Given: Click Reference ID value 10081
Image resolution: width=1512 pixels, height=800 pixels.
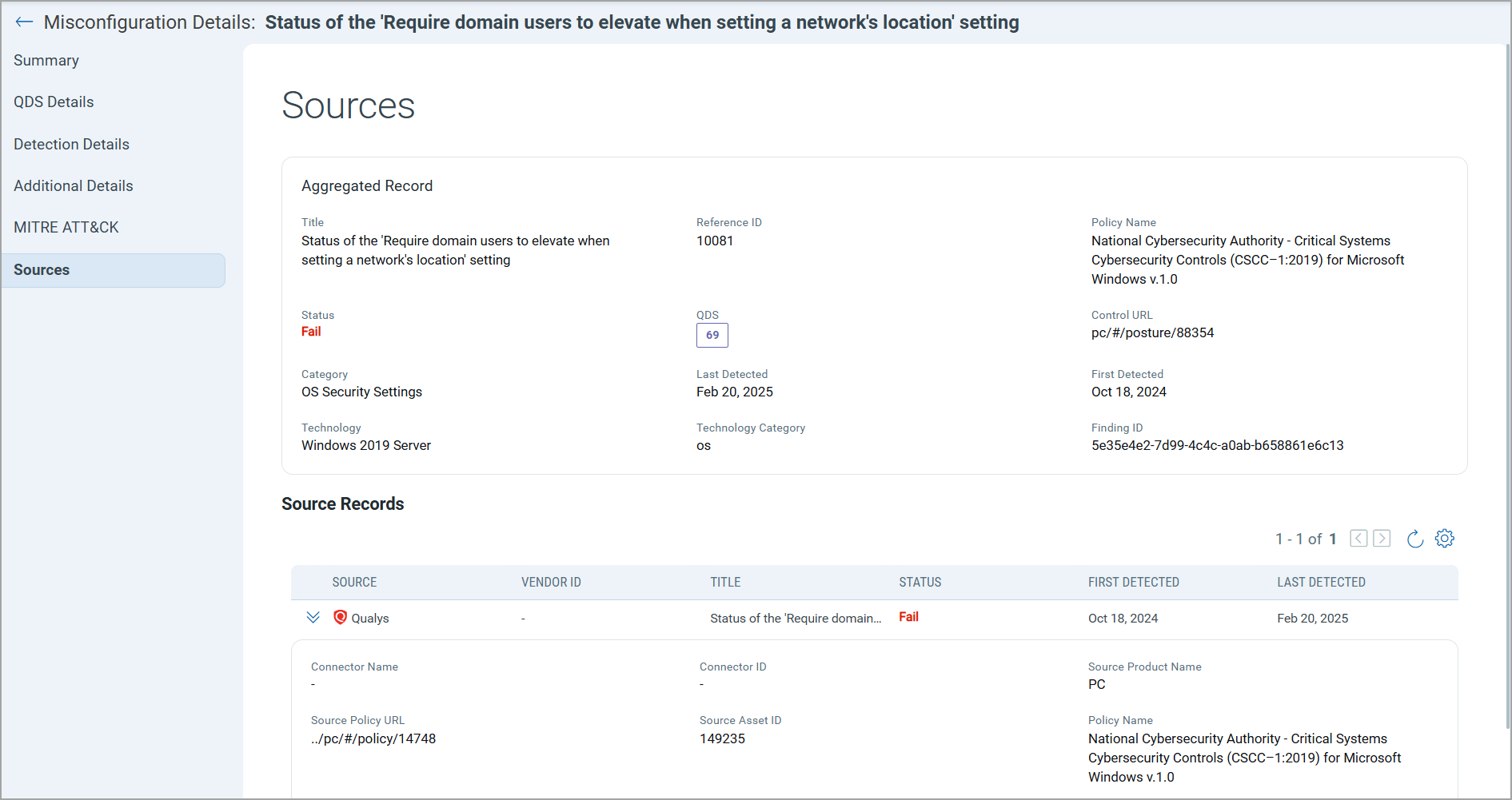Looking at the screenshot, I should (x=715, y=241).
